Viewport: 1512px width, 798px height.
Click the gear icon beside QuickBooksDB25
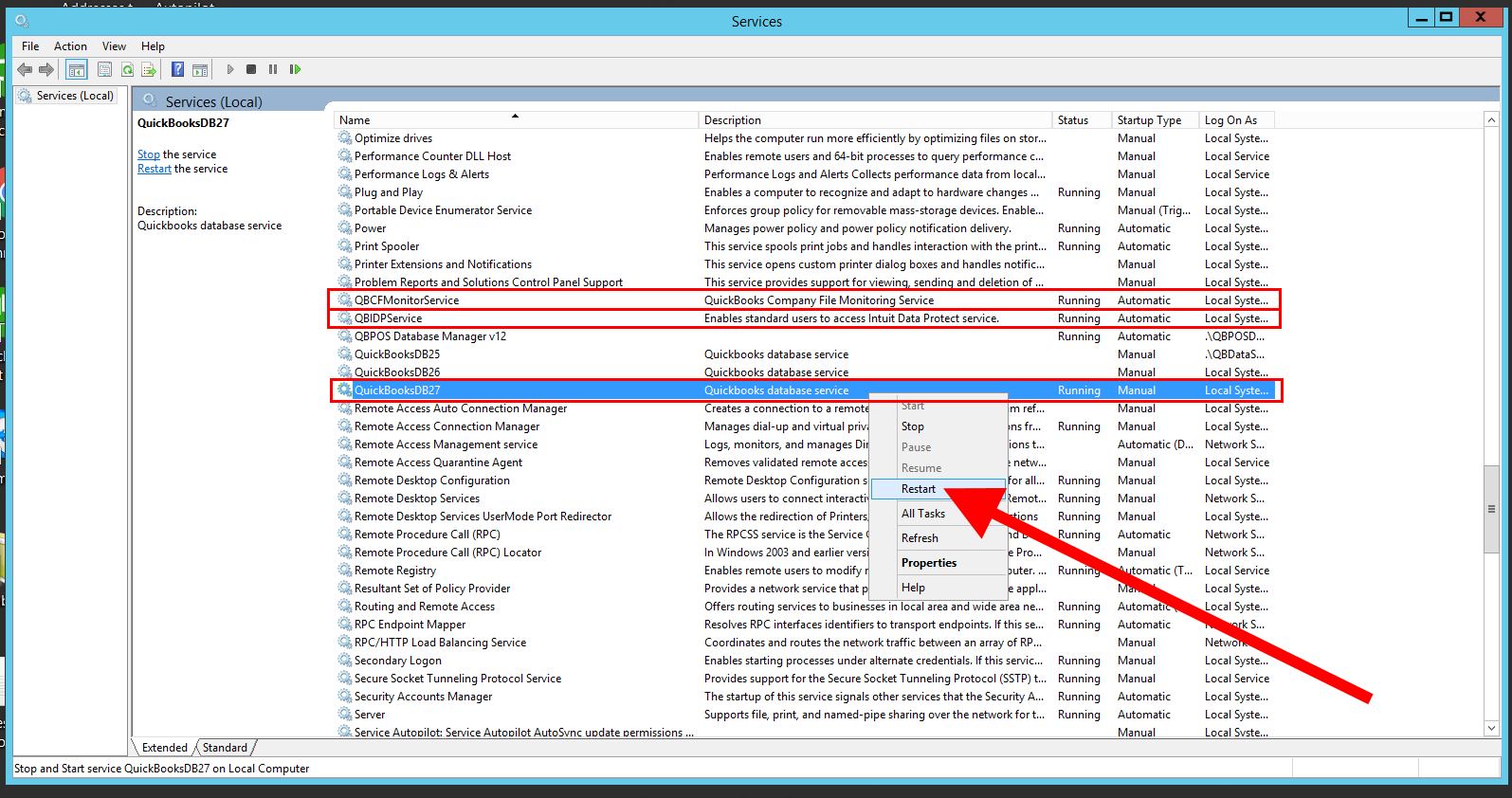345,354
